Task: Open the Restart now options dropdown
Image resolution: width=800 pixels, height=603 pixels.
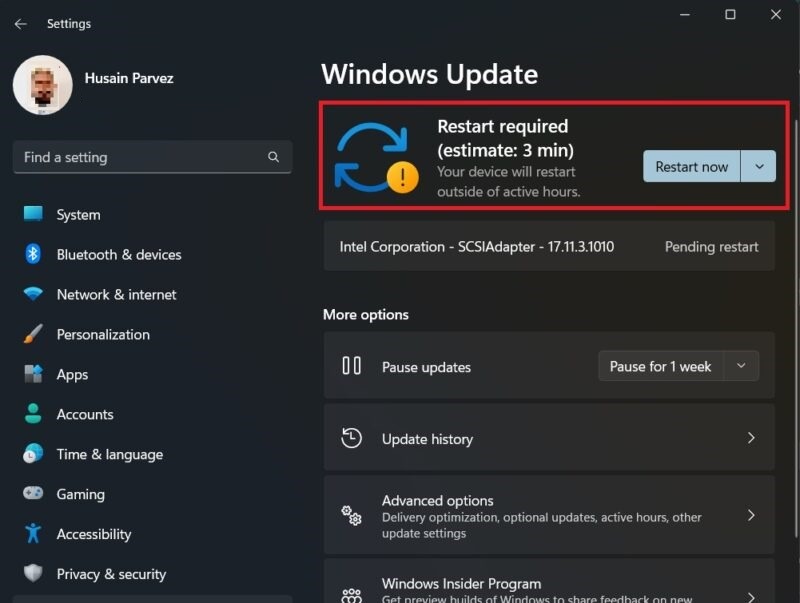Action: pos(759,166)
